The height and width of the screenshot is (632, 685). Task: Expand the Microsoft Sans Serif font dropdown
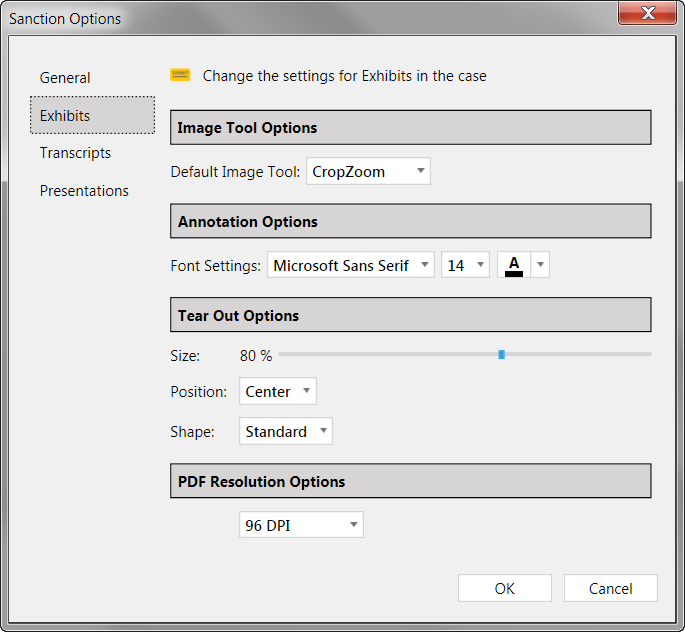pos(351,265)
